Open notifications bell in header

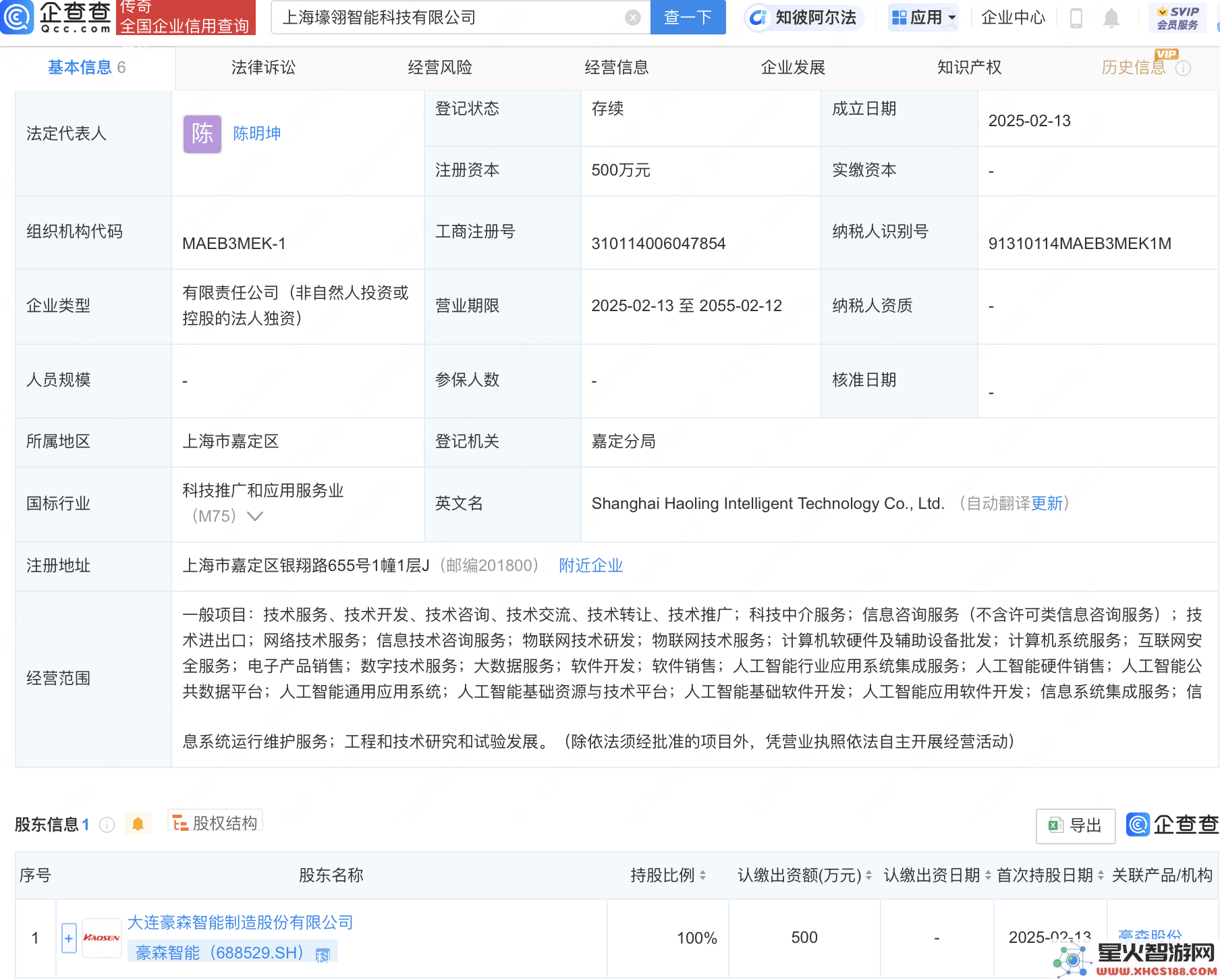[x=1111, y=18]
